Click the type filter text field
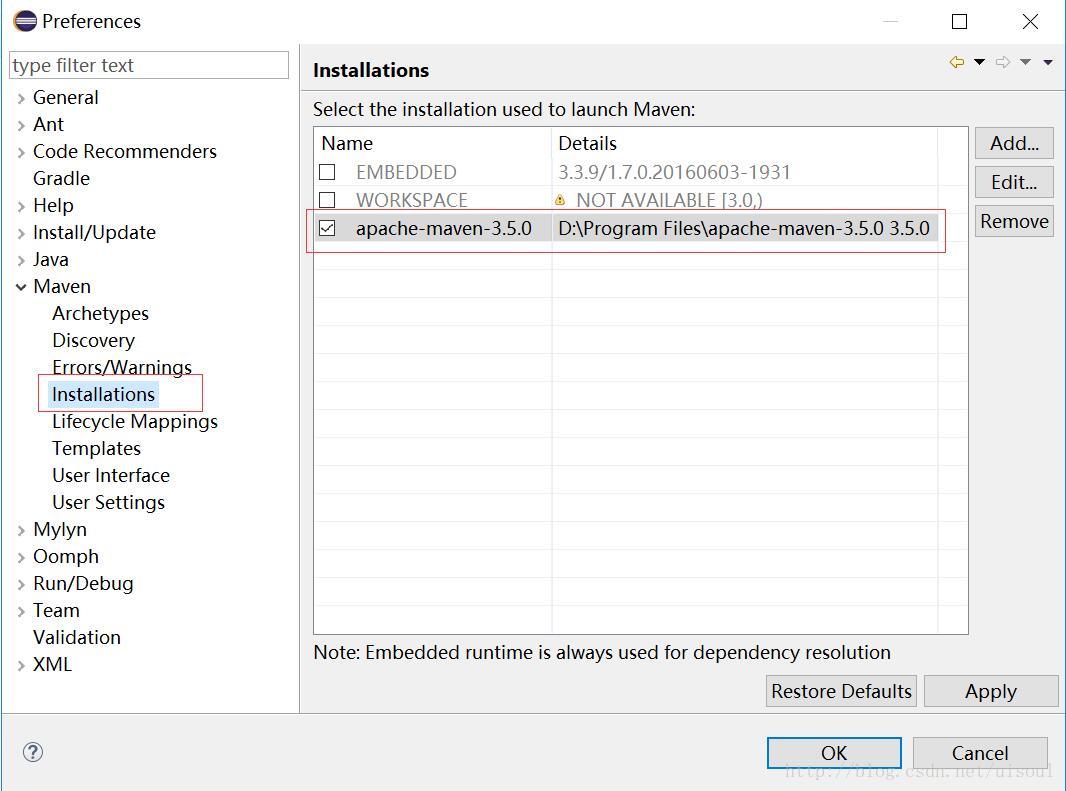 click(149, 65)
